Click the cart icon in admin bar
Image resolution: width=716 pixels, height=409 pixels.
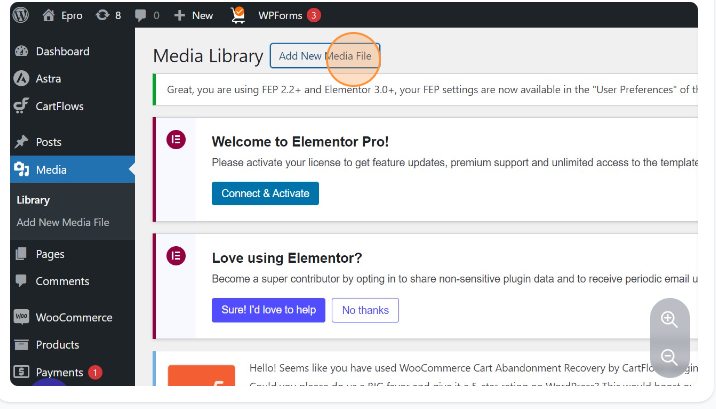237,15
